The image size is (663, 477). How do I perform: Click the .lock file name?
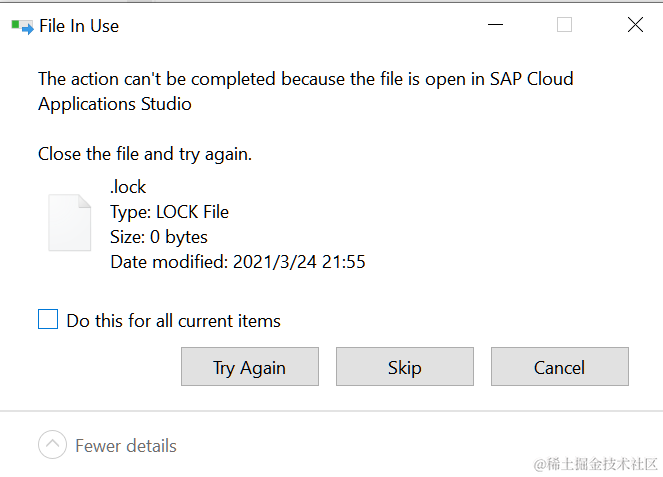(x=128, y=187)
